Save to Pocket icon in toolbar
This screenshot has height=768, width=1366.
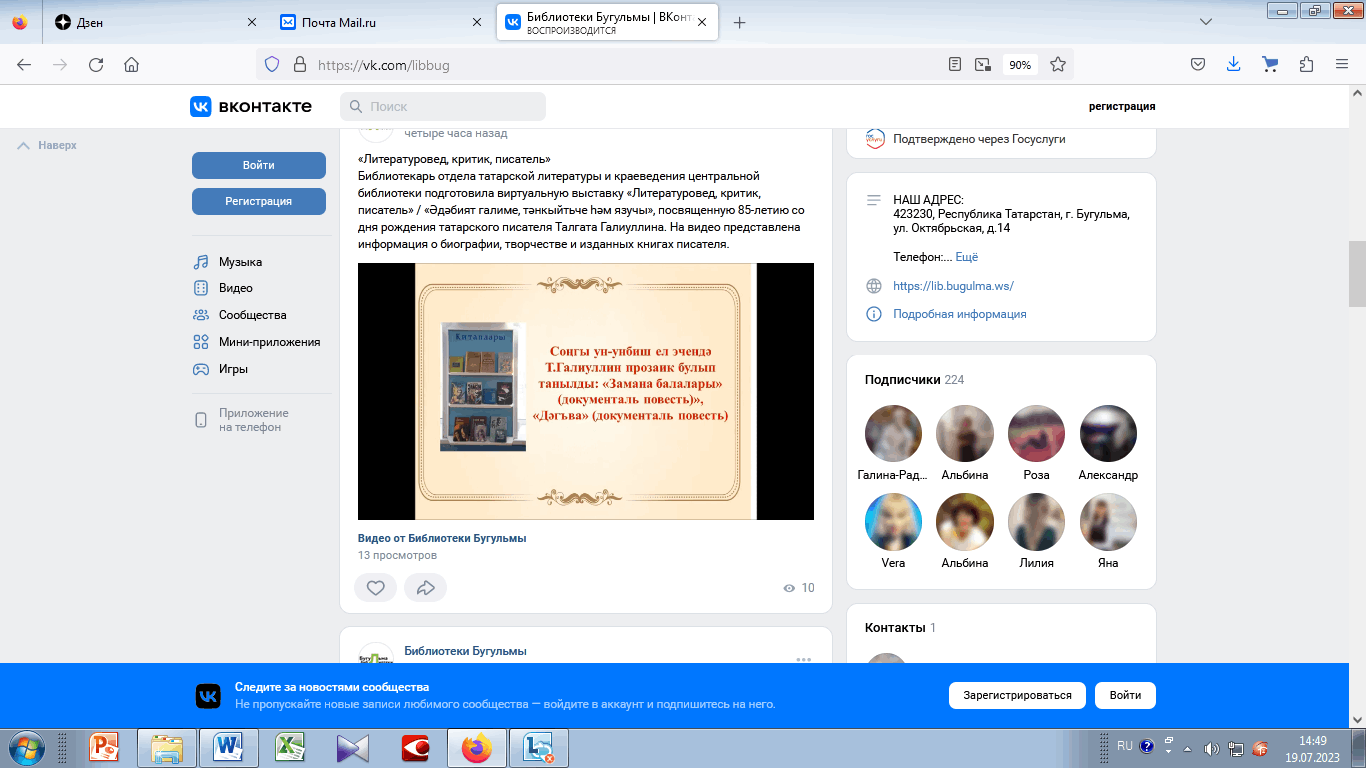click(x=1197, y=64)
